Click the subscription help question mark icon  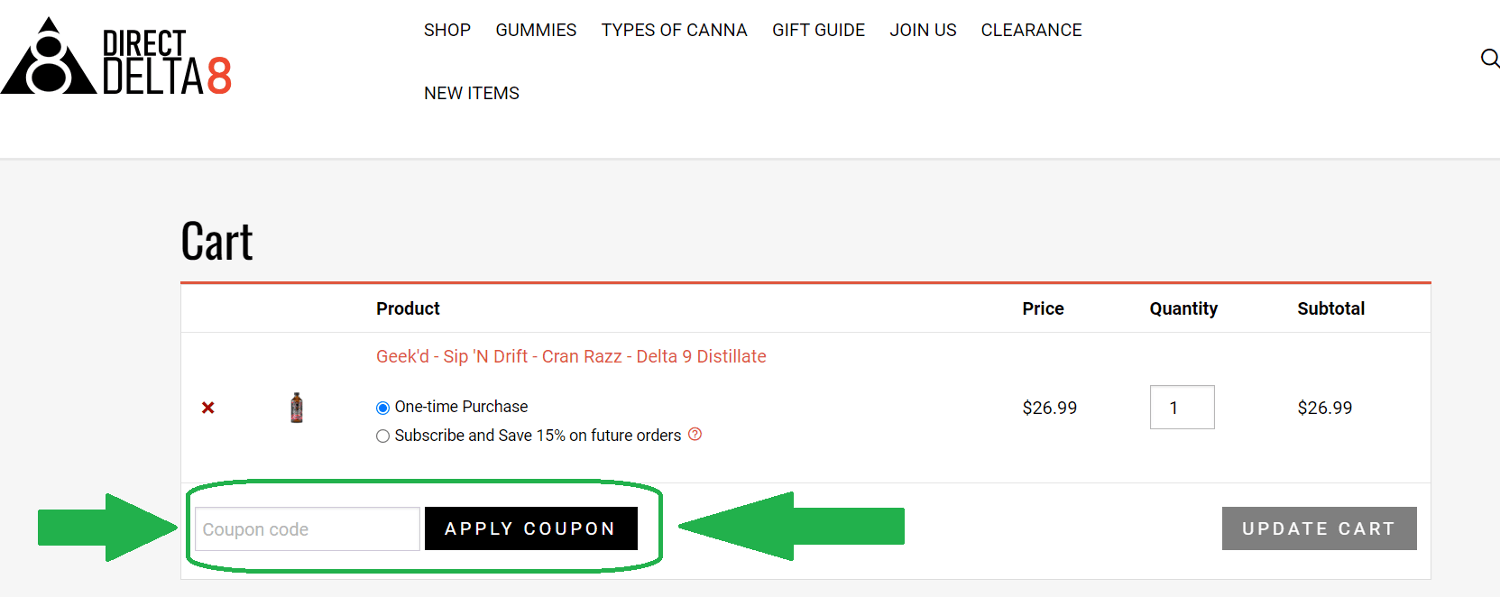click(695, 435)
